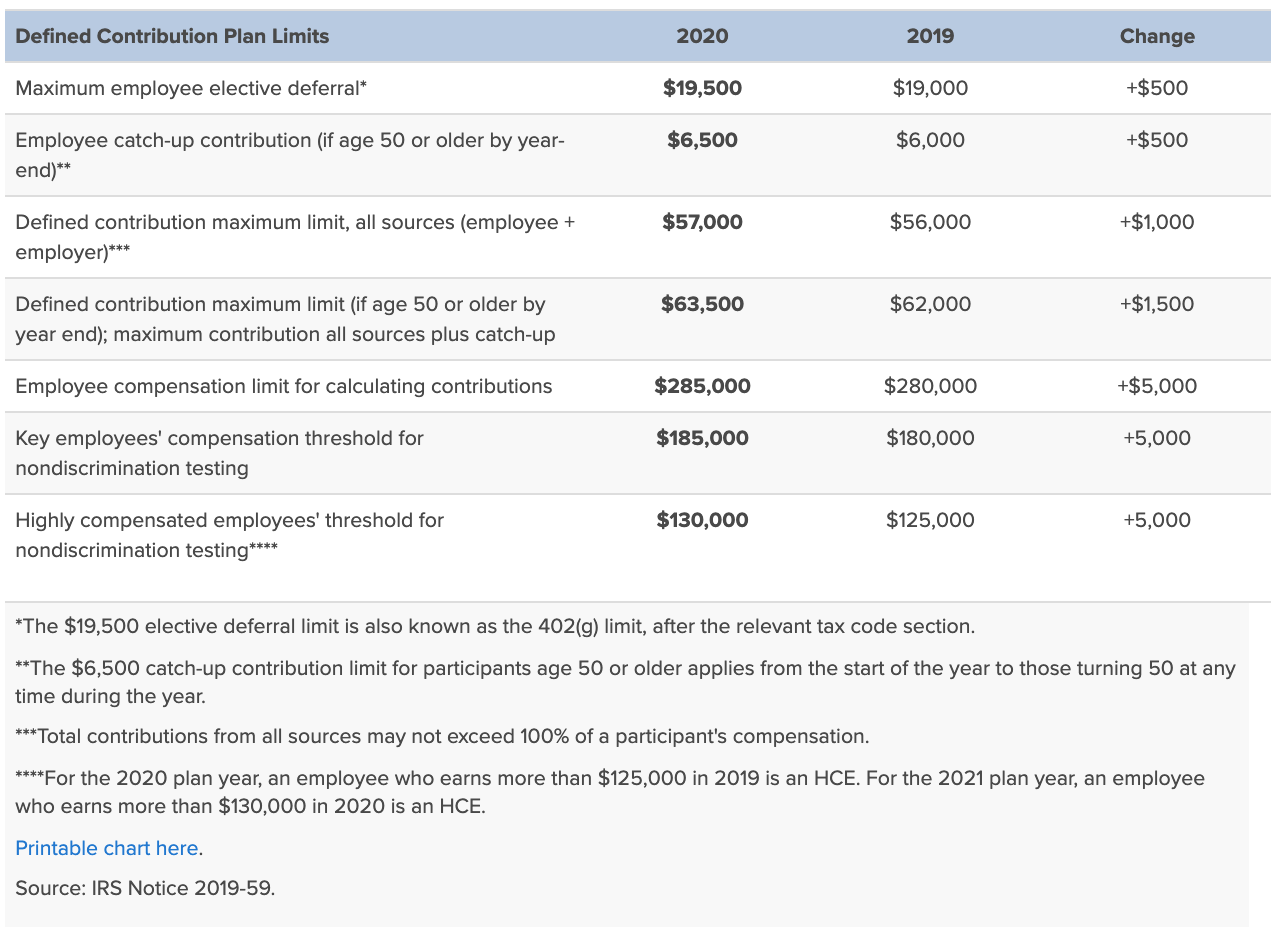
Task: Select the bold $19,500 table cell
Action: (702, 88)
